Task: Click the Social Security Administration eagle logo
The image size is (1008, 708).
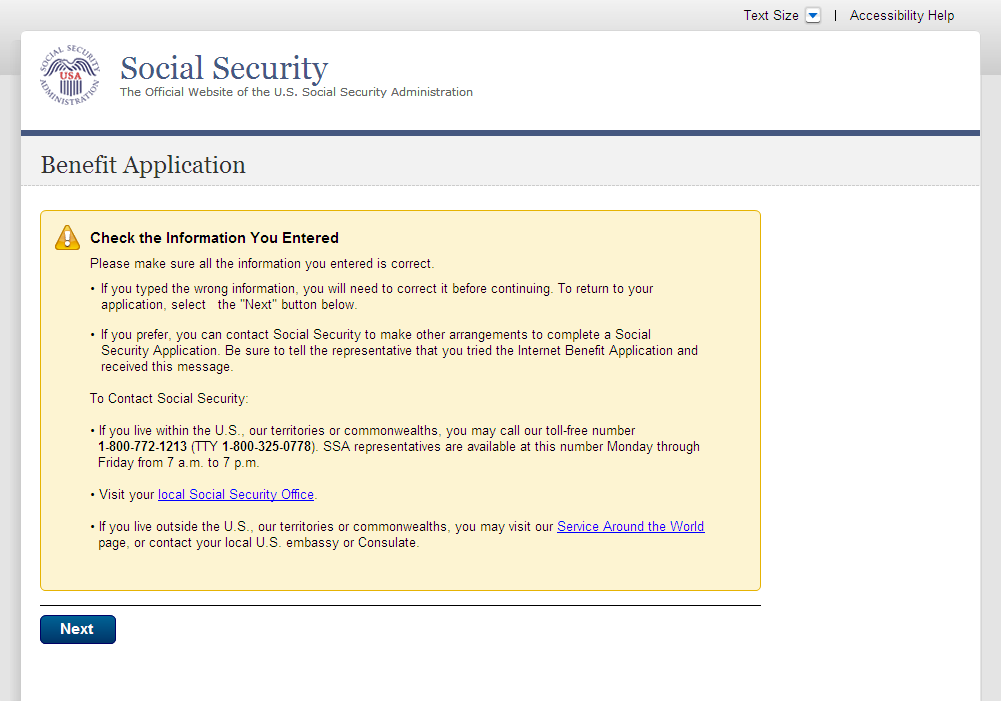Action: [70, 76]
